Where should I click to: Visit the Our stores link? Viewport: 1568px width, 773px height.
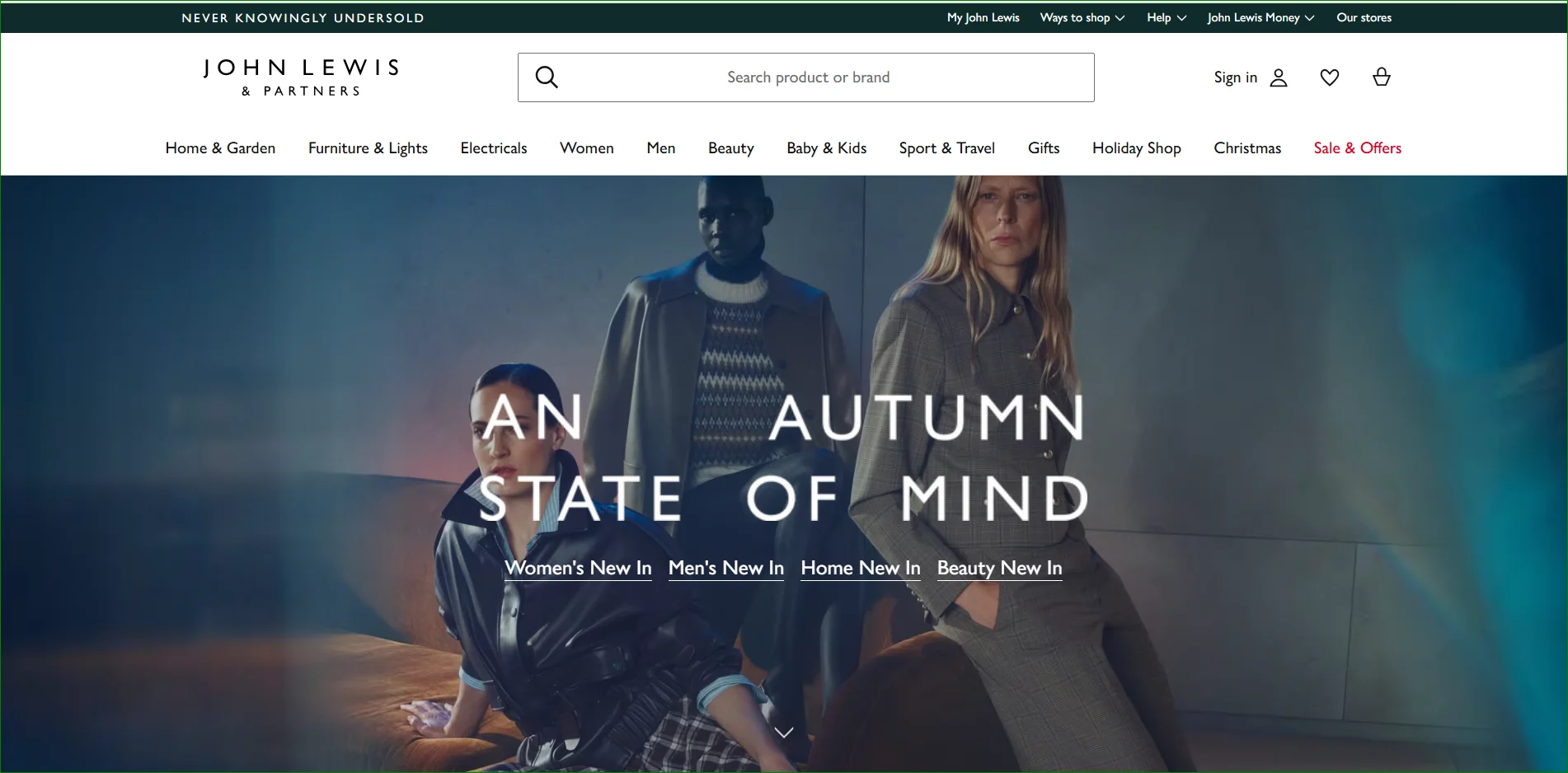(x=1364, y=17)
